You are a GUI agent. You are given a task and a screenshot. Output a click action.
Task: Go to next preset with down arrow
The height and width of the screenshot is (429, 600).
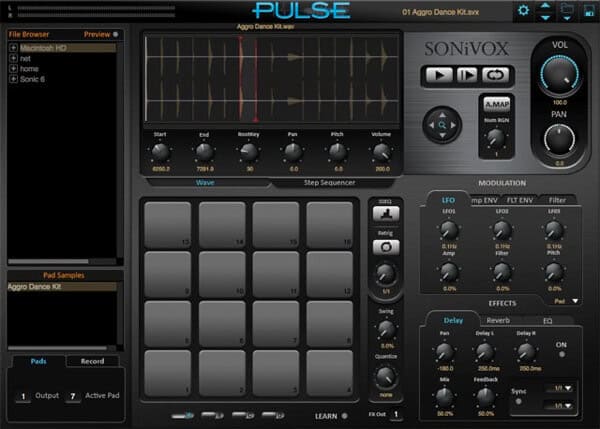tap(545, 18)
